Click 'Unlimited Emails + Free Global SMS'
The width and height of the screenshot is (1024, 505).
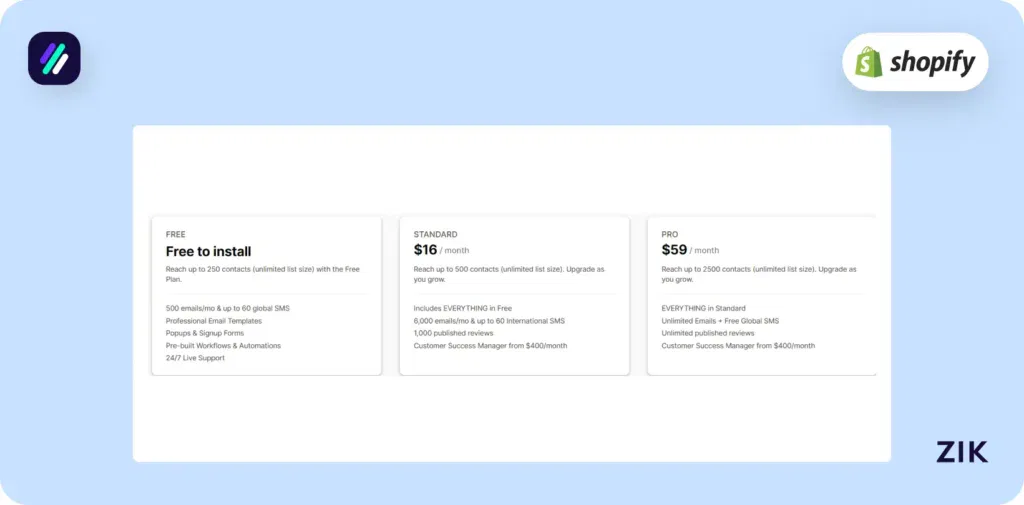720,321
